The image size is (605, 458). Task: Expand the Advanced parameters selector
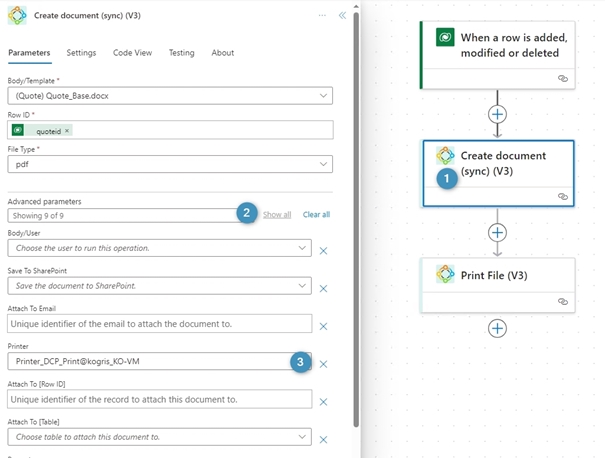(131, 216)
